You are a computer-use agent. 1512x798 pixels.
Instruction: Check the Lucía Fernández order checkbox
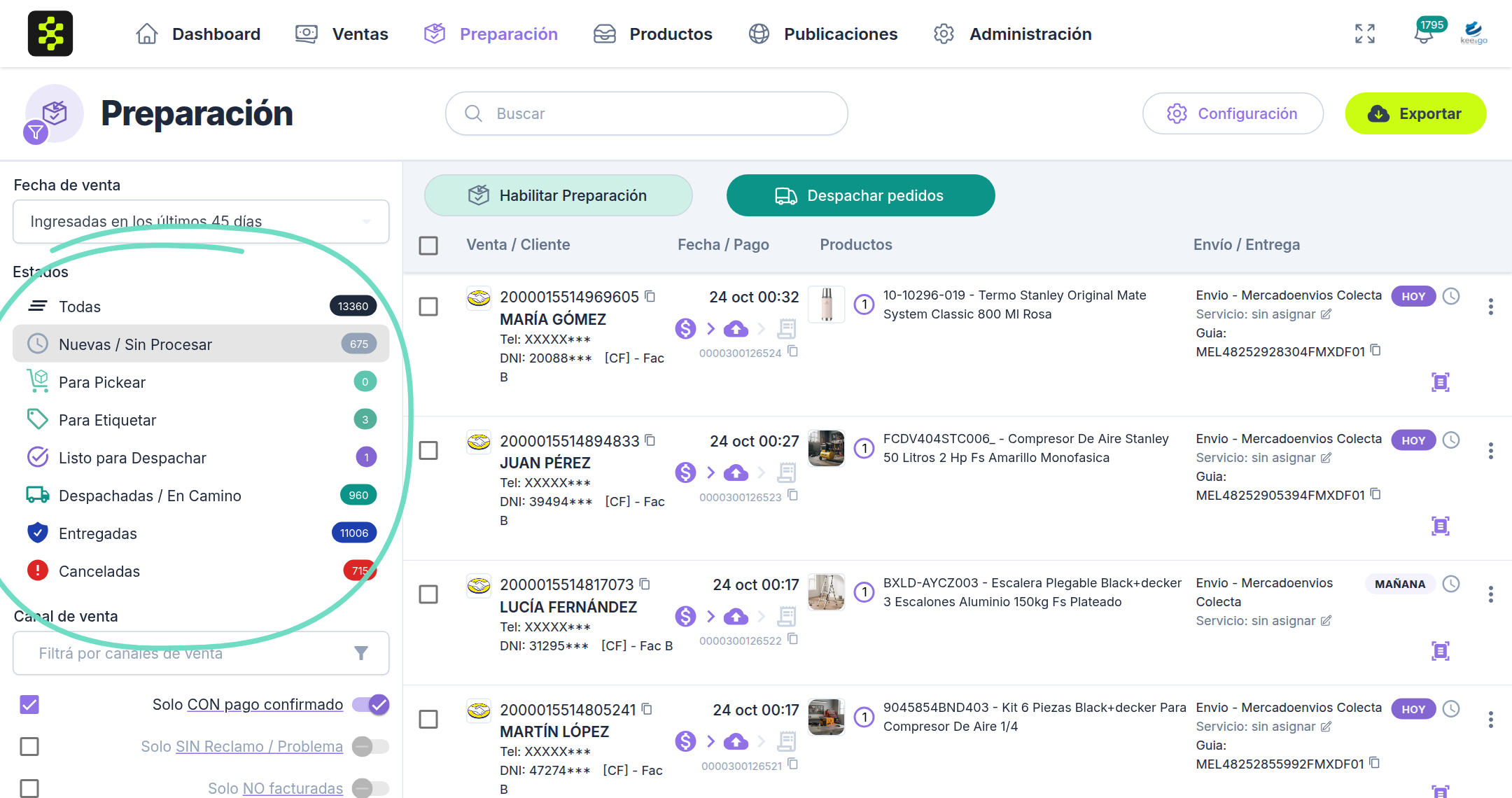pyautogui.click(x=428, y=594)
